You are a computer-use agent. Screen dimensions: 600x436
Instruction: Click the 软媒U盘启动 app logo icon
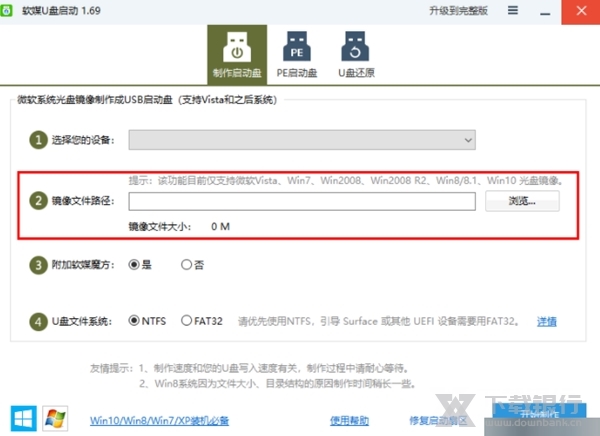click(6, 10)
